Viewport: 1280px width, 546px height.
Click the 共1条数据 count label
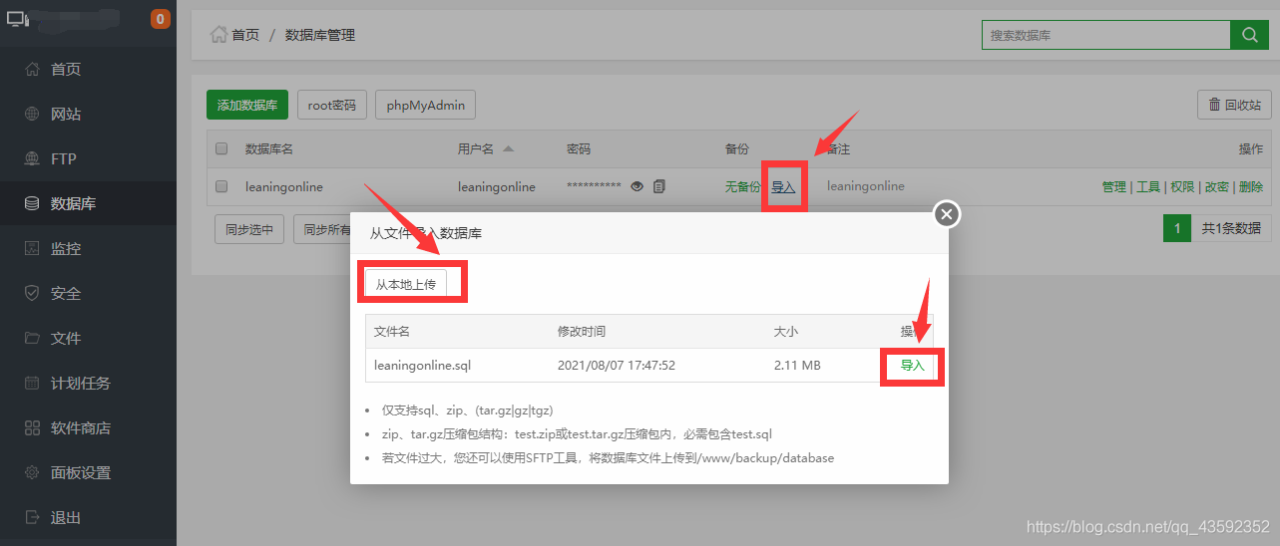coord(1231,228)
